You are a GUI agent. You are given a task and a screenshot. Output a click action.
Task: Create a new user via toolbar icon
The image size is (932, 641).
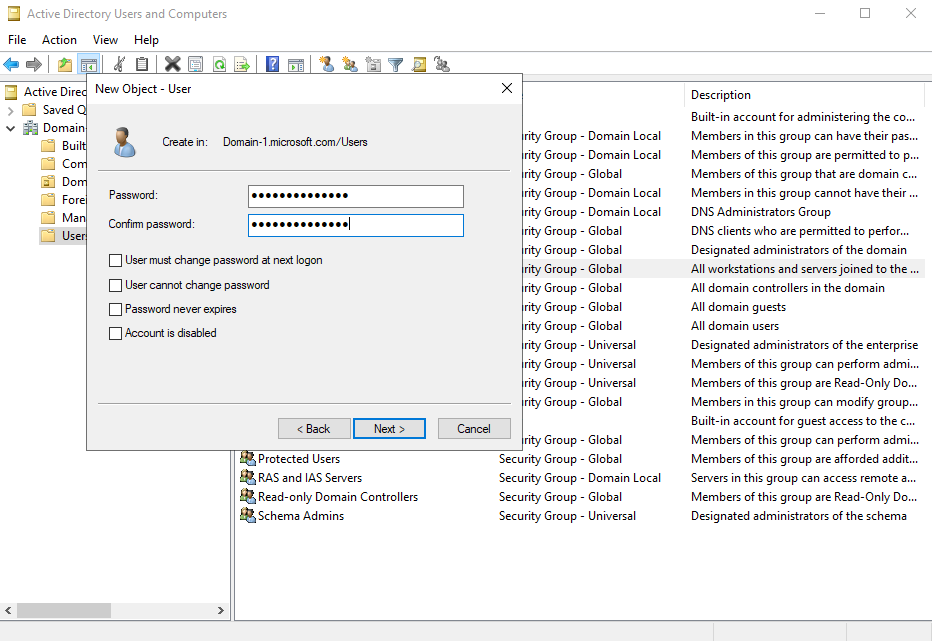[326, 64]
